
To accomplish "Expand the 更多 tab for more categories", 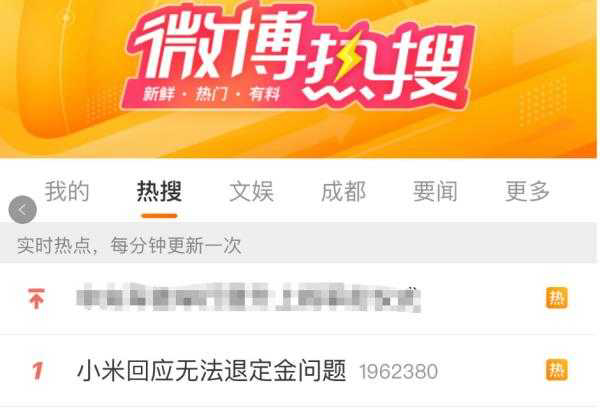I will tap(527, 191).
